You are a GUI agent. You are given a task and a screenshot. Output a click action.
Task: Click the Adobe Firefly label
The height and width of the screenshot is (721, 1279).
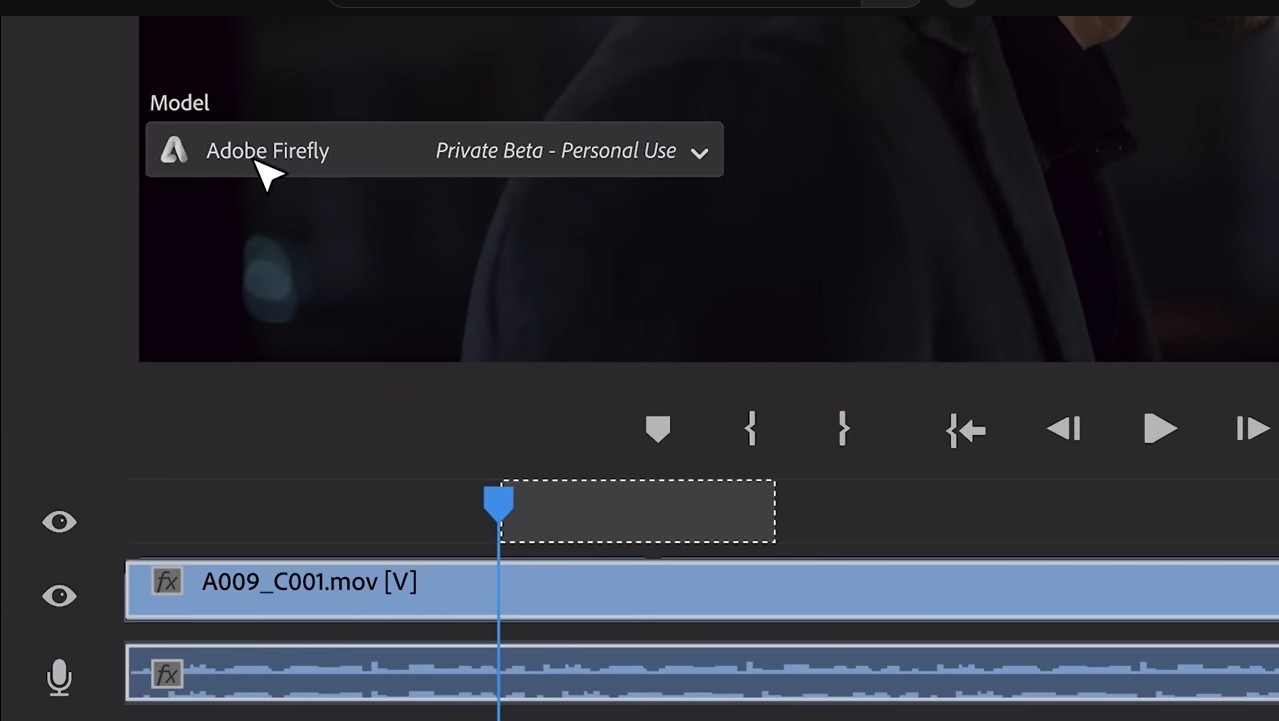[x=267, y=150]
